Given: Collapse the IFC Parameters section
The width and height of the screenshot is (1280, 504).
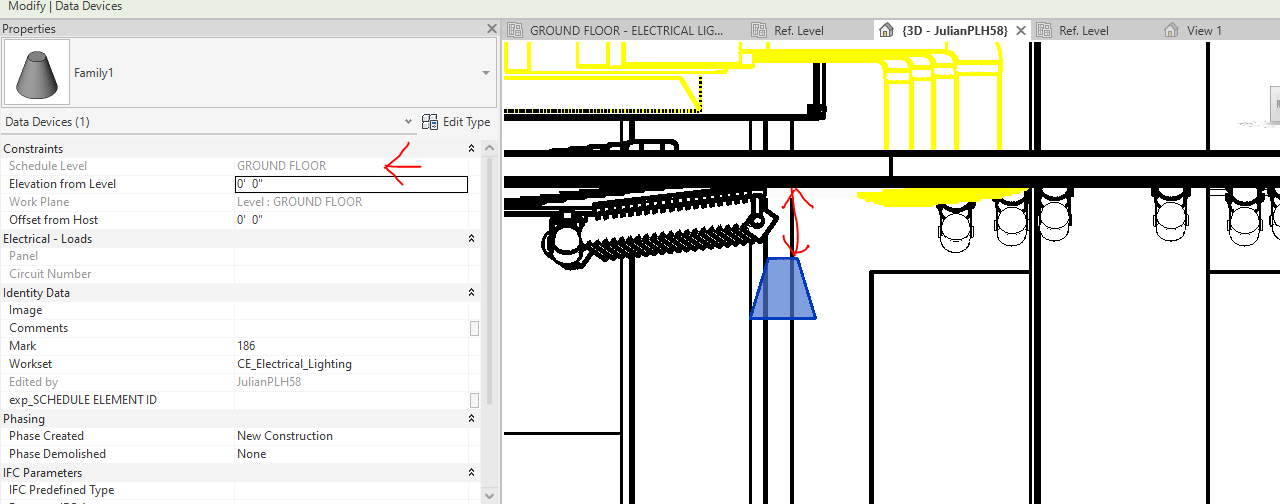Looking at the screenshot, I should tap(472, 473).
